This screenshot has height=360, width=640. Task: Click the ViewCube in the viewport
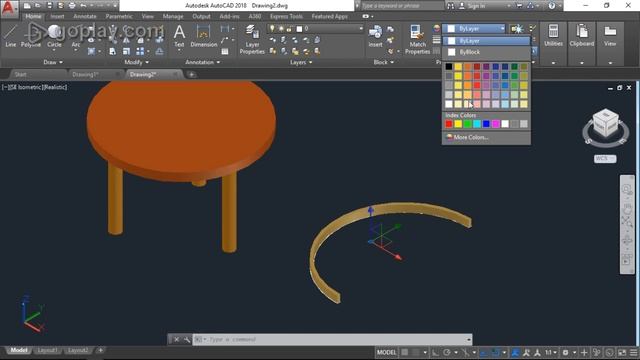(x=605, y=122)
